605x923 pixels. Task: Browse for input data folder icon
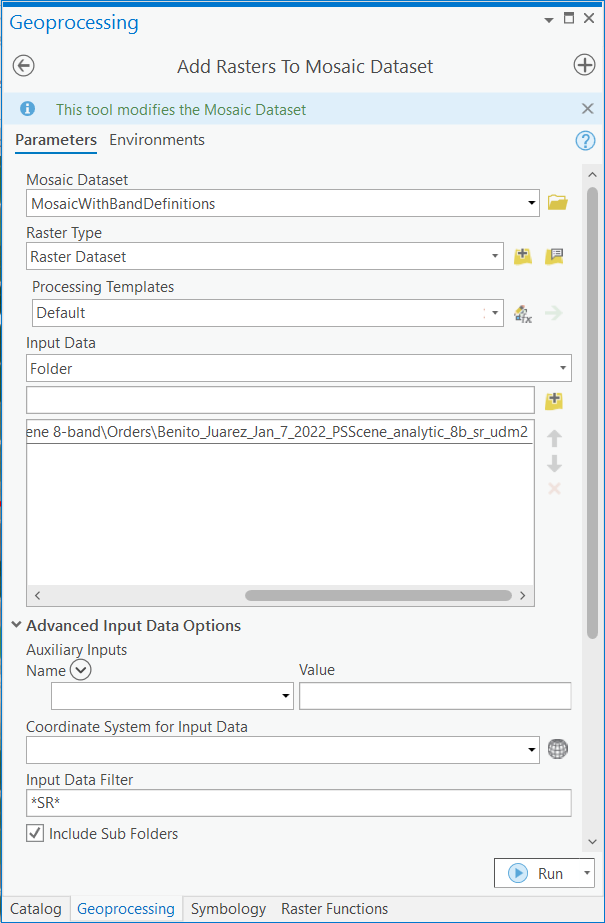point(555,401)
